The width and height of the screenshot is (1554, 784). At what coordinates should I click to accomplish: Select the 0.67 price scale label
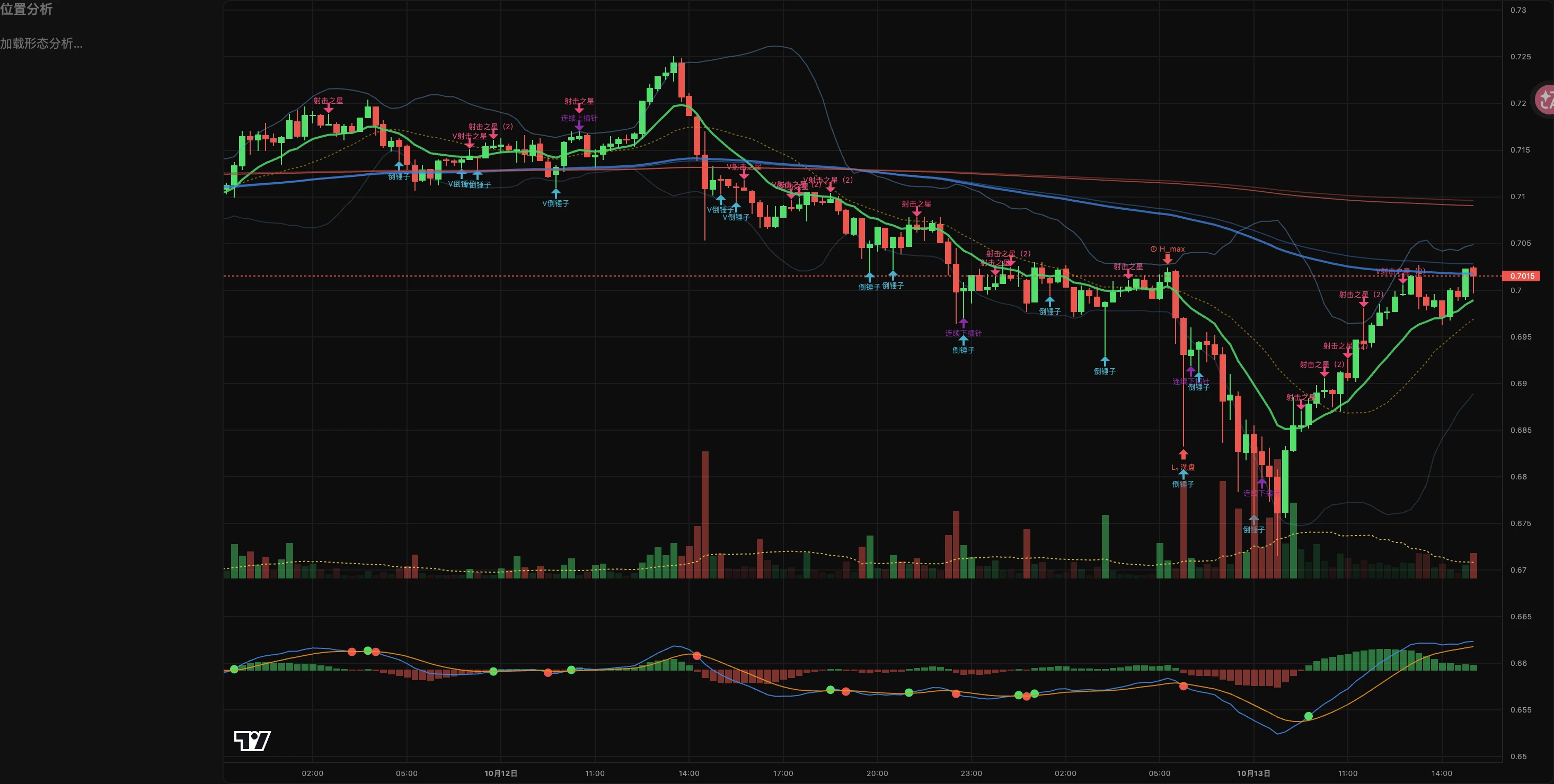[1518, 570]
